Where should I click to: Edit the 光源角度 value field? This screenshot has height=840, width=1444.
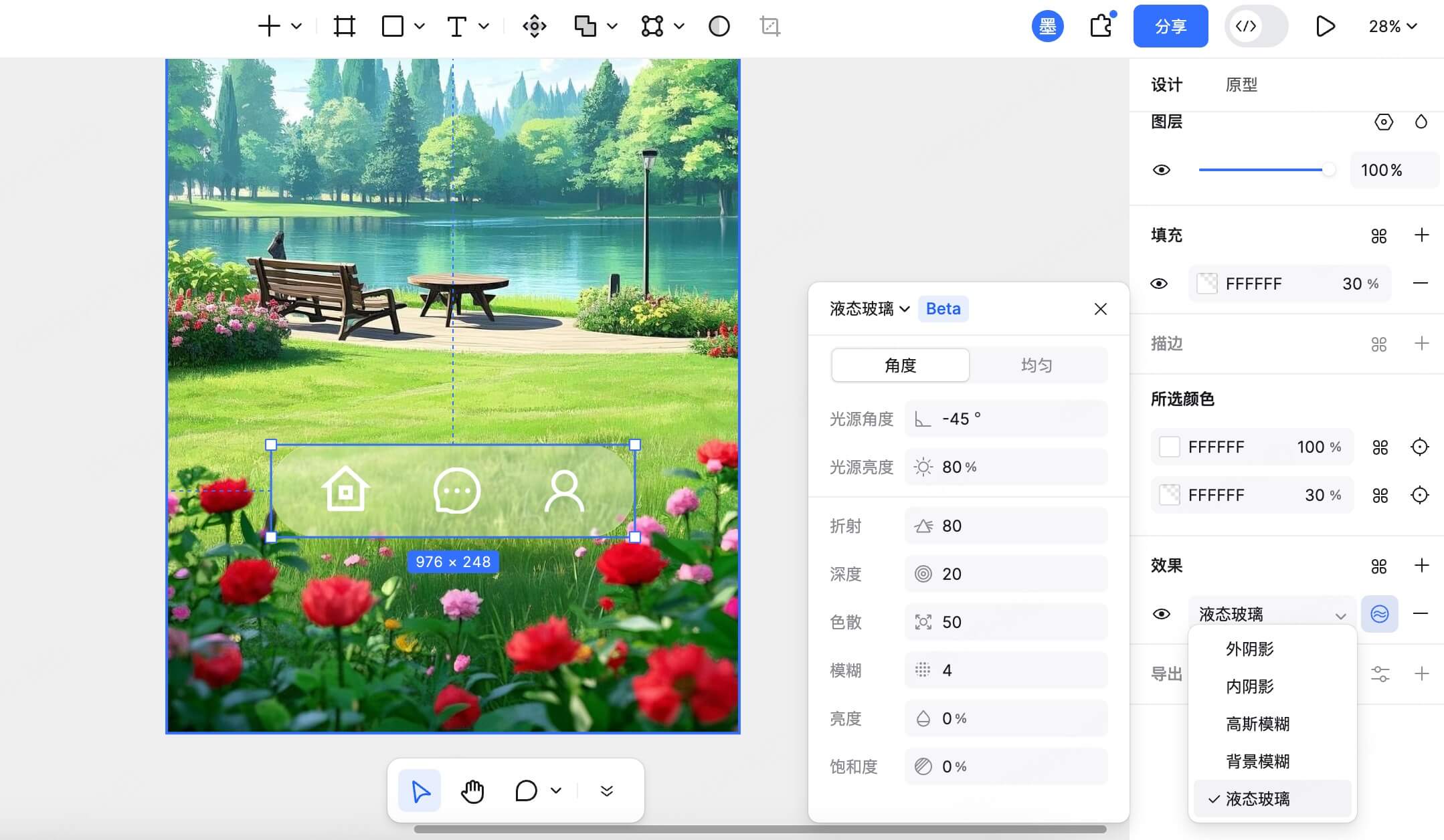click(1005, 418)
